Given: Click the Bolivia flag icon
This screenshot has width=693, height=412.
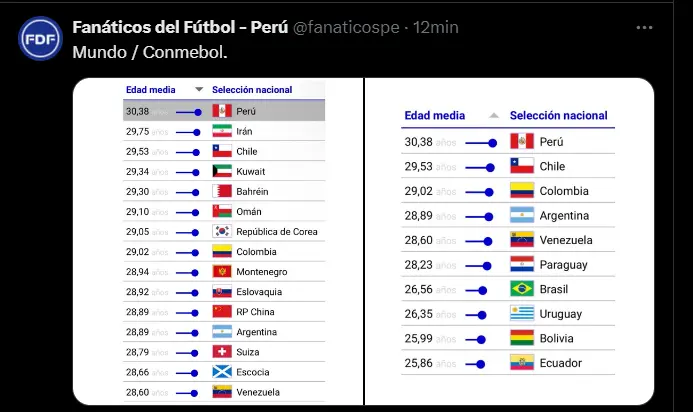Looking at the screenshot, I should pos(521,338).
